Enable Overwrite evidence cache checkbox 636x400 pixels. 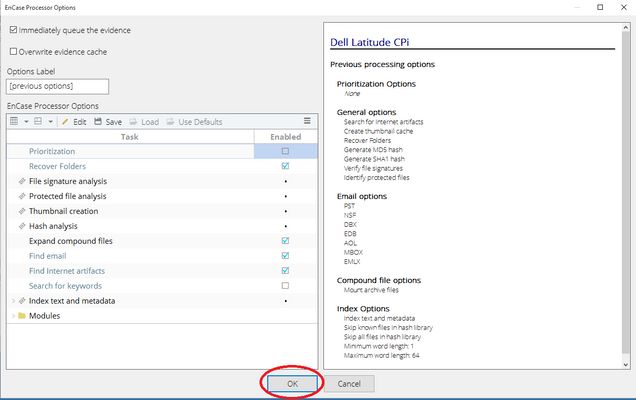pos(13,51)
